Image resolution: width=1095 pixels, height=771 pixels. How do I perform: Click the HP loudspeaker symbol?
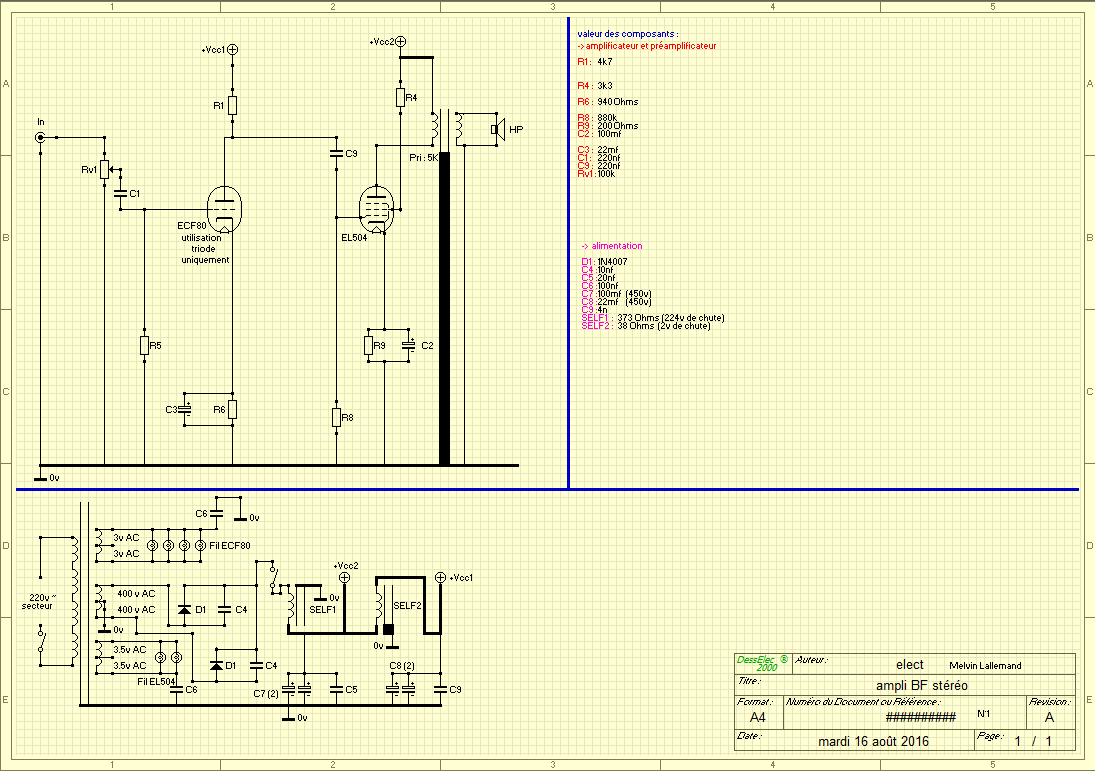point(498,129)
